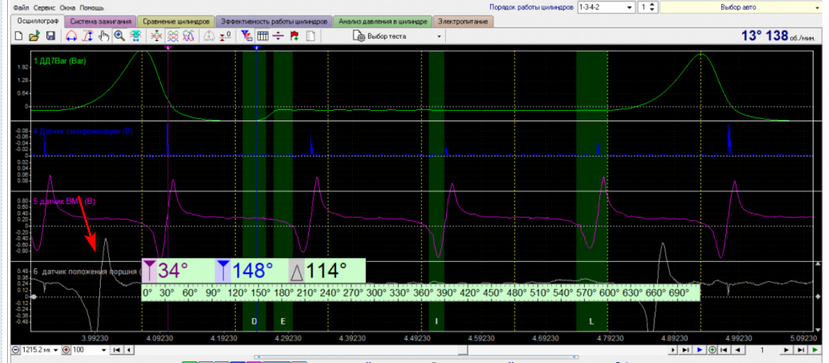Open the Сервис menu

pyautogui.click(x=44, y=8)
